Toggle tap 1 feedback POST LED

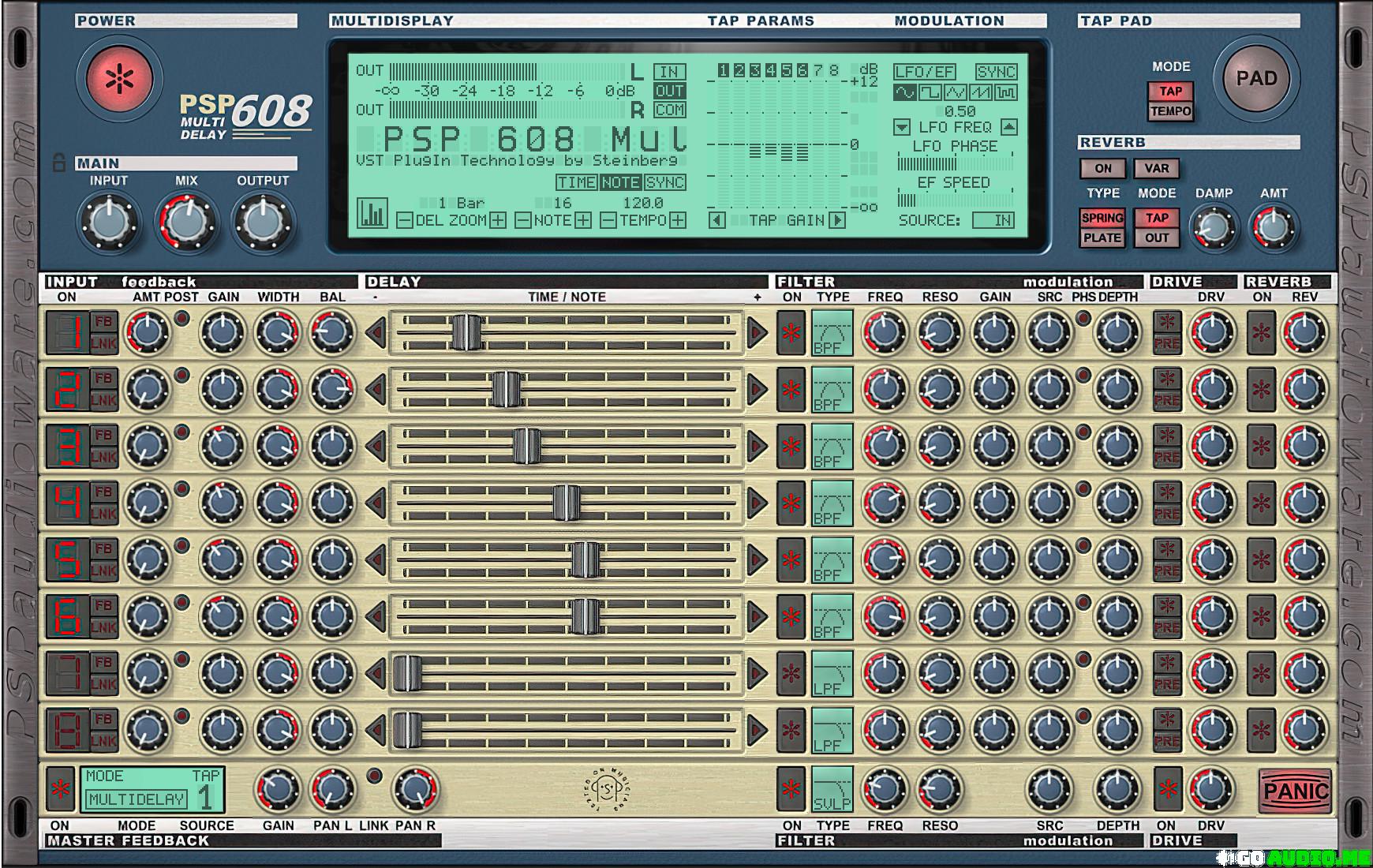tap(181, 318)
